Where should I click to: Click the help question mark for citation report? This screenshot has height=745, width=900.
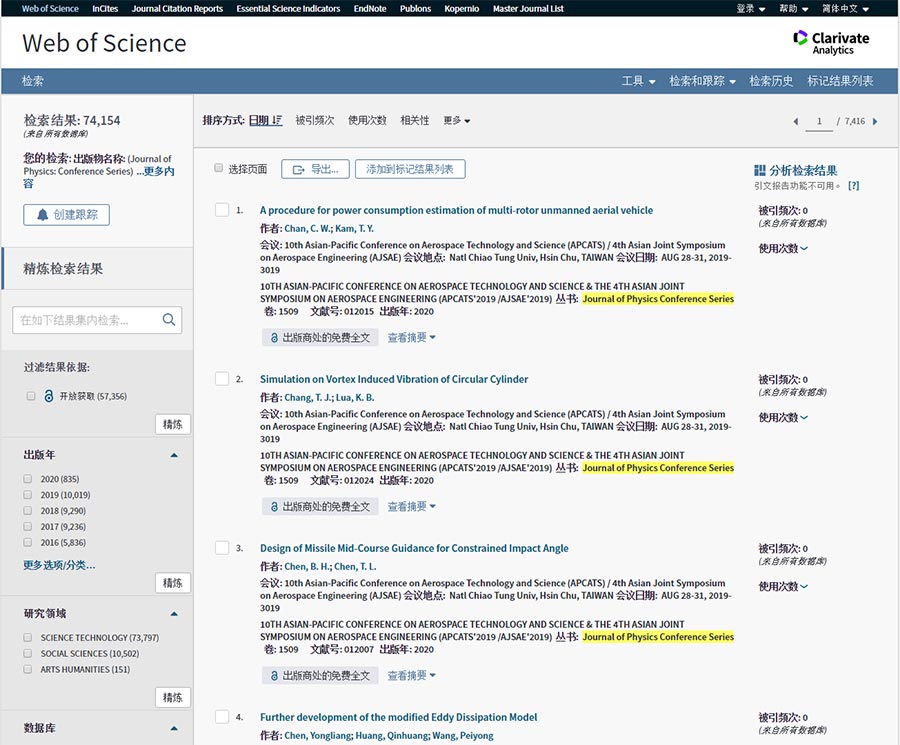point(854,185)
